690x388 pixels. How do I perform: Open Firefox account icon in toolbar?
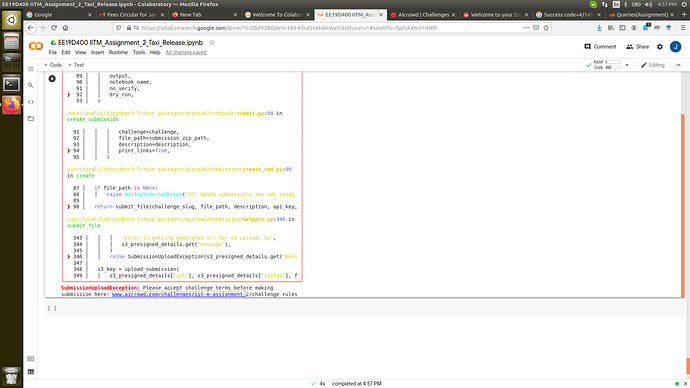coord(634,28)
